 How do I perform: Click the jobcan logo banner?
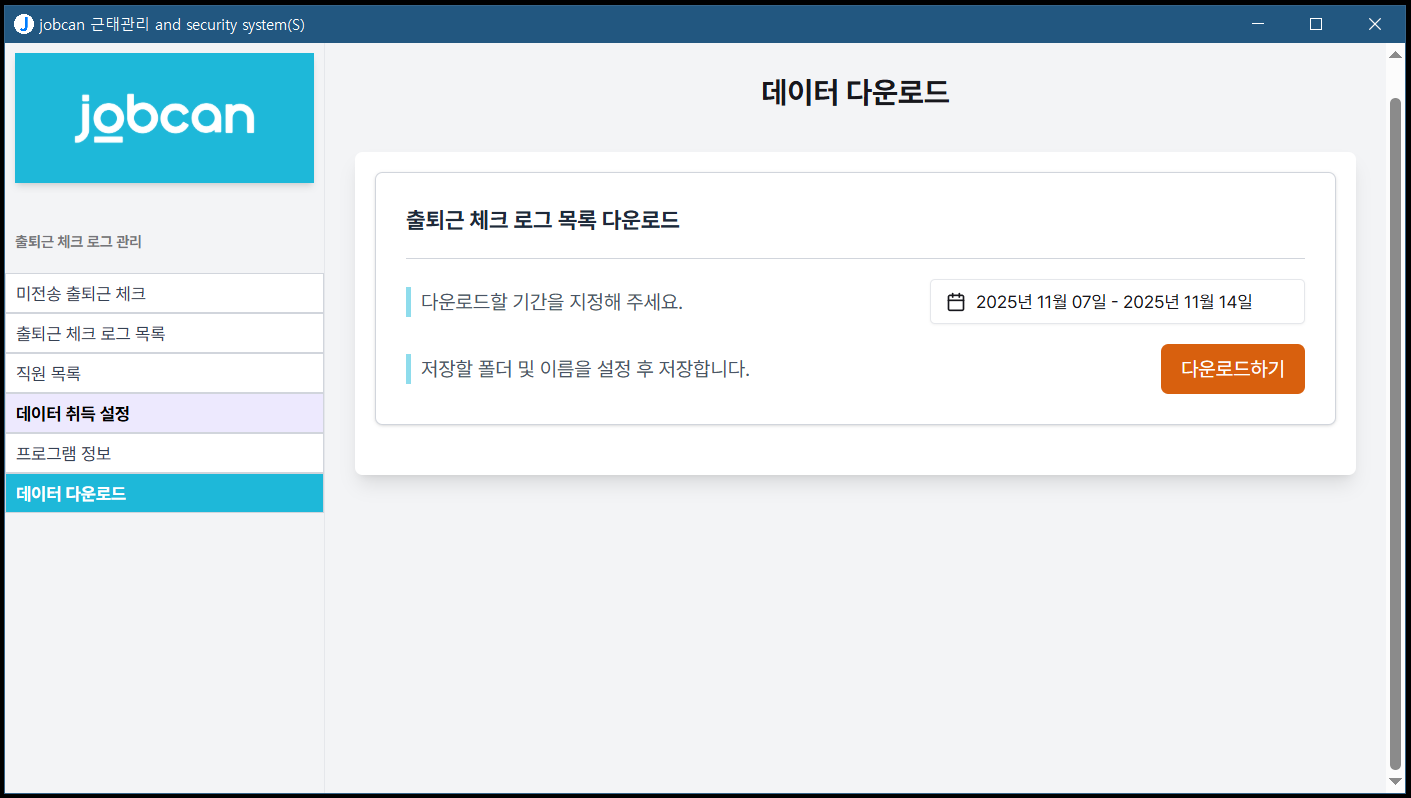click(x=164, y=118)
